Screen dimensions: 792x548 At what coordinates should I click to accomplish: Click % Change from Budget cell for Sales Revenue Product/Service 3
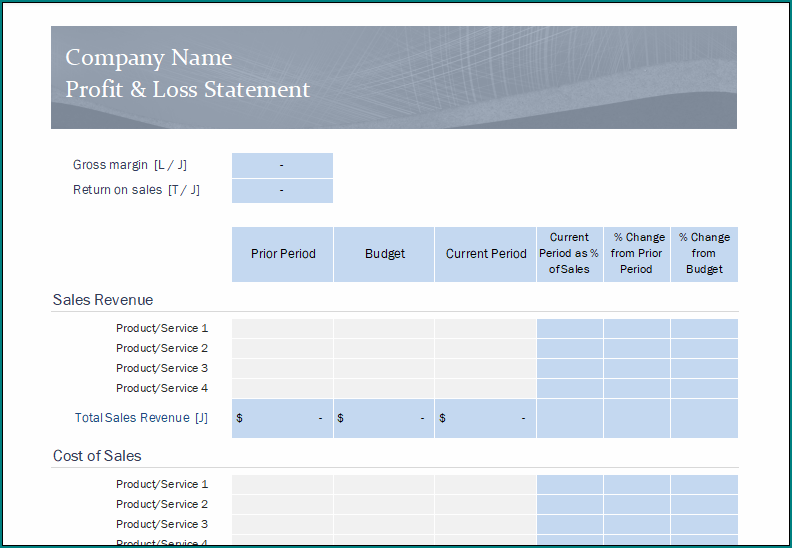(705, 368)
